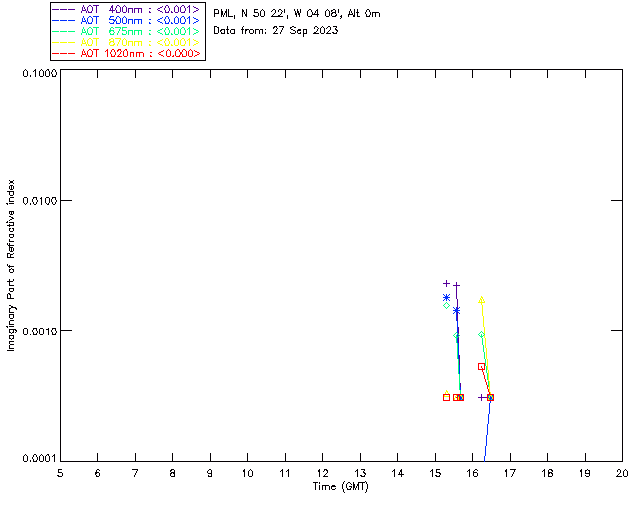
Task: Click the 'Time (GMT)' x-axis title
Action: pyautogui.click(x=341, y=487)
